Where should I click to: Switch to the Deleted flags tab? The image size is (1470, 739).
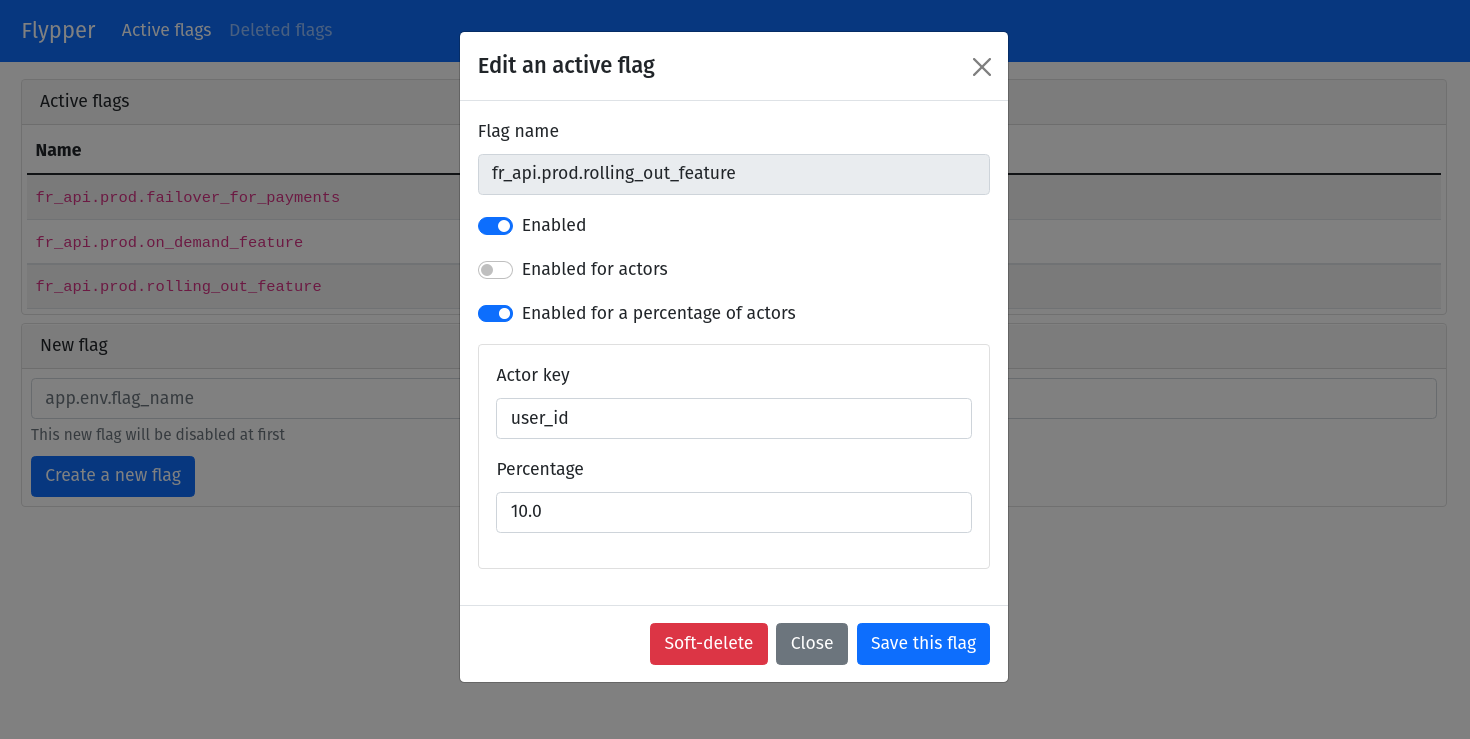(x=280, y=30)
